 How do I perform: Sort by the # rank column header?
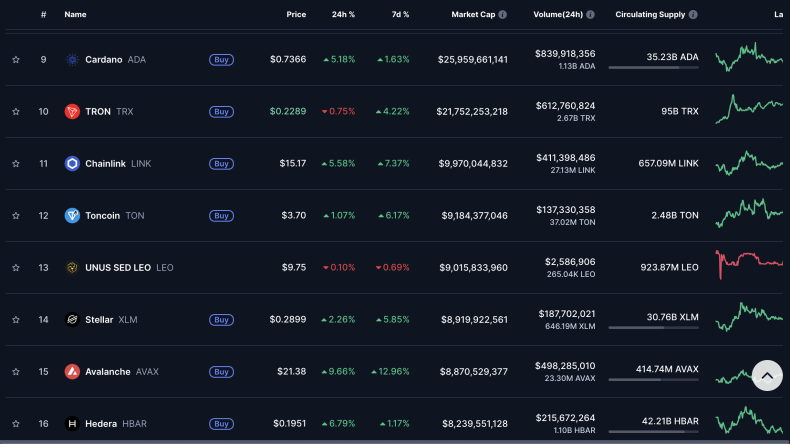tap(43, 15)
